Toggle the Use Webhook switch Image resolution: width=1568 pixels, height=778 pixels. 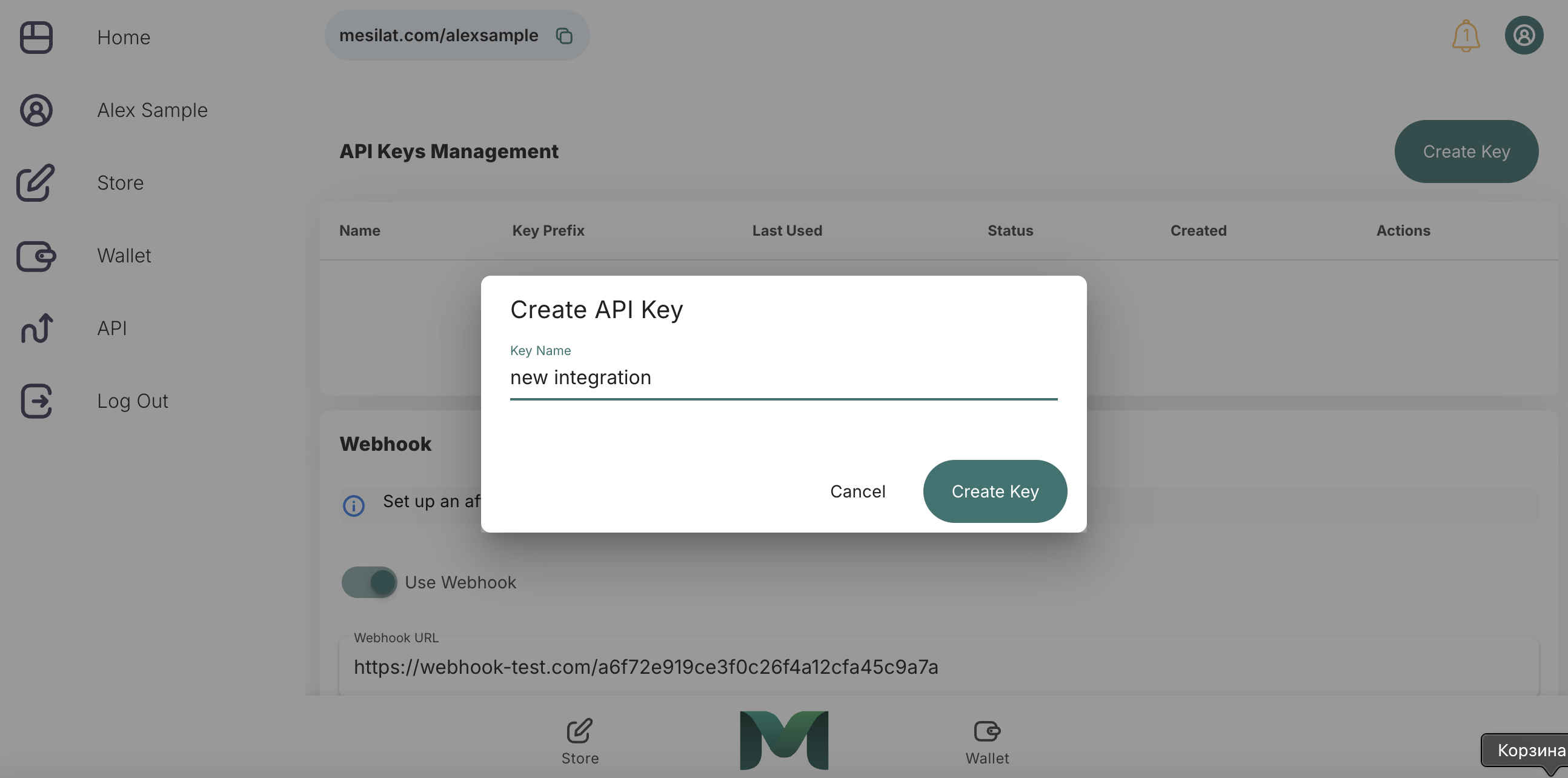click(370, 582)
